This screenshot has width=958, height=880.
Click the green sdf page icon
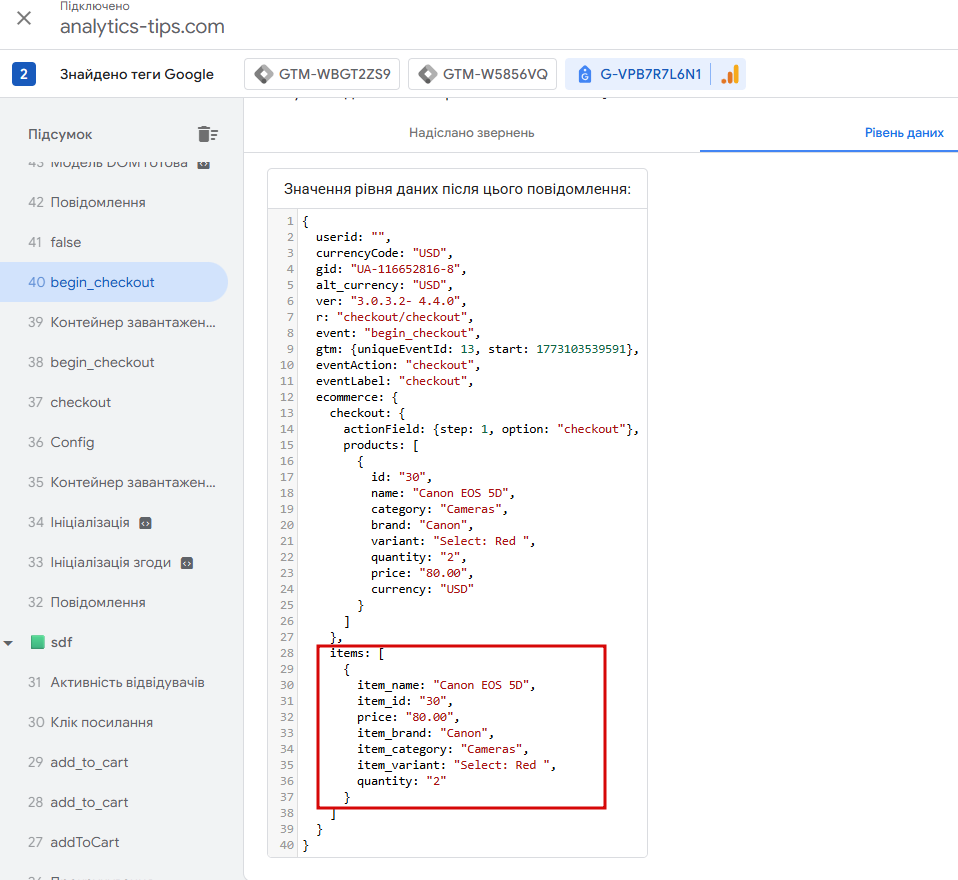pyautogui.click(x=38, y=642)
